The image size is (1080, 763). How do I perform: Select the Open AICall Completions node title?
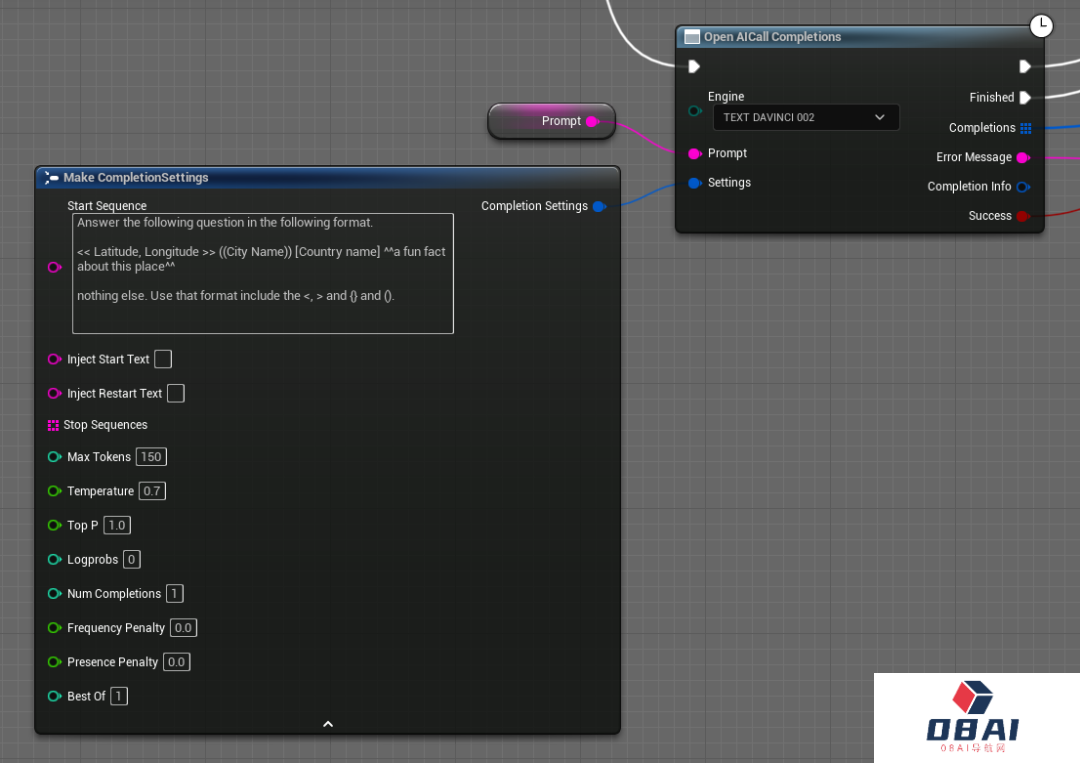772,37
